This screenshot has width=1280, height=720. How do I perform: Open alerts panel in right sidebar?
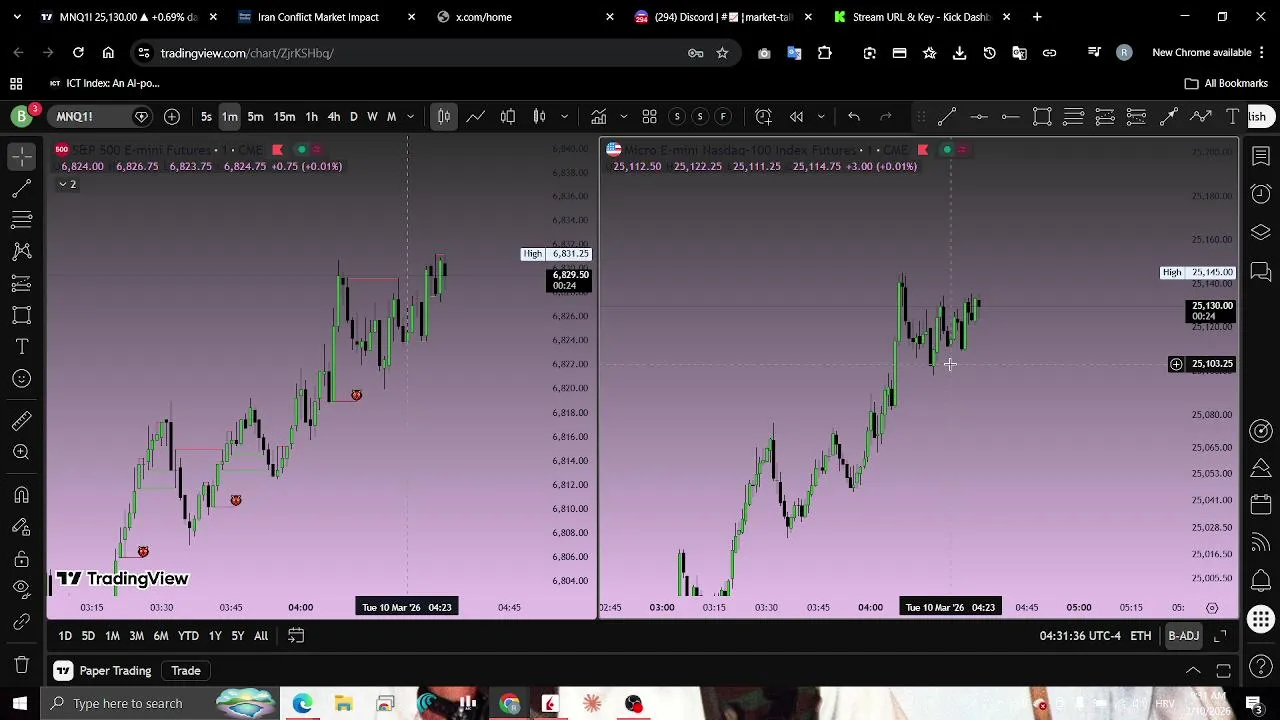pos(1261,194)
